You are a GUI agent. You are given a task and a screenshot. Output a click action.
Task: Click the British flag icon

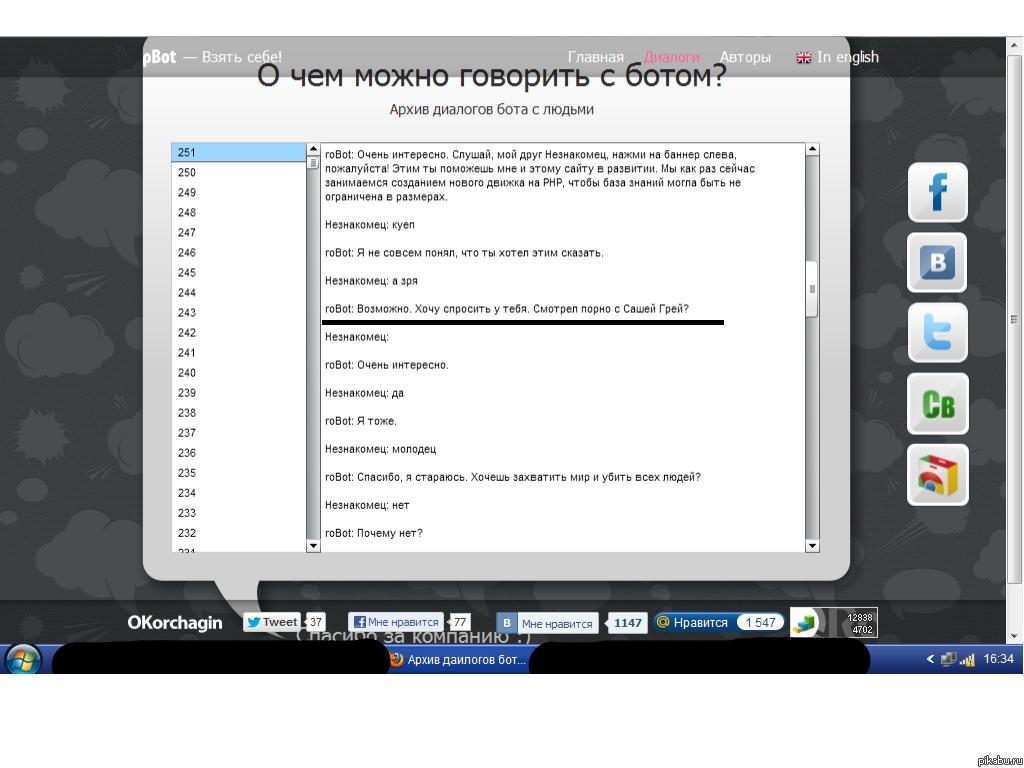[x=804, y=57]
